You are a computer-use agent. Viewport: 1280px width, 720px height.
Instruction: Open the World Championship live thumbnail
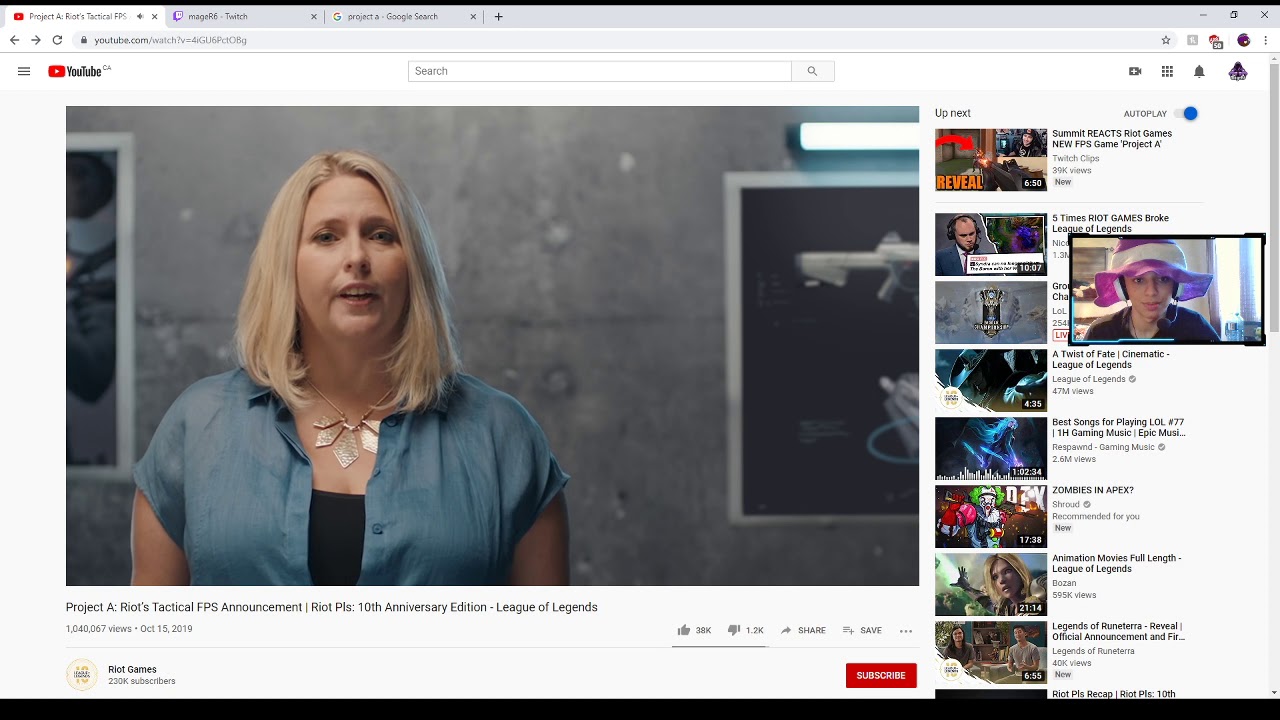[991, 312]
